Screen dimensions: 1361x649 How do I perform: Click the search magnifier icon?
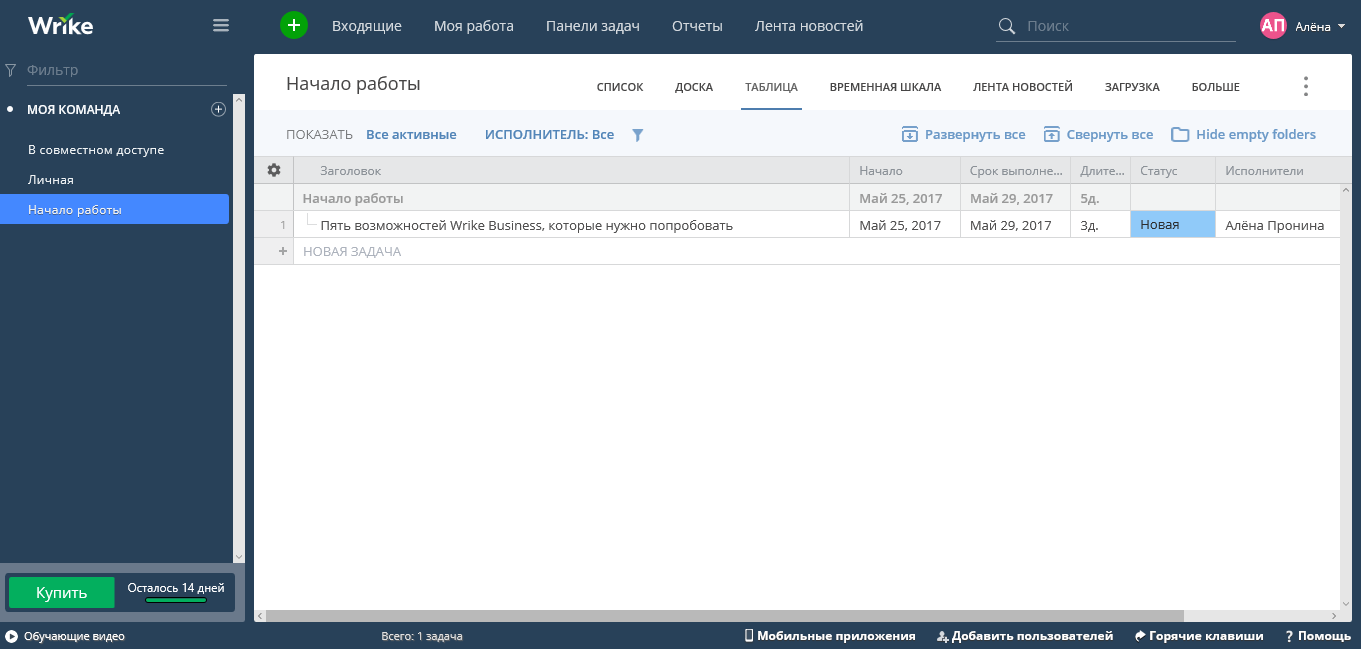[1007, 26]
